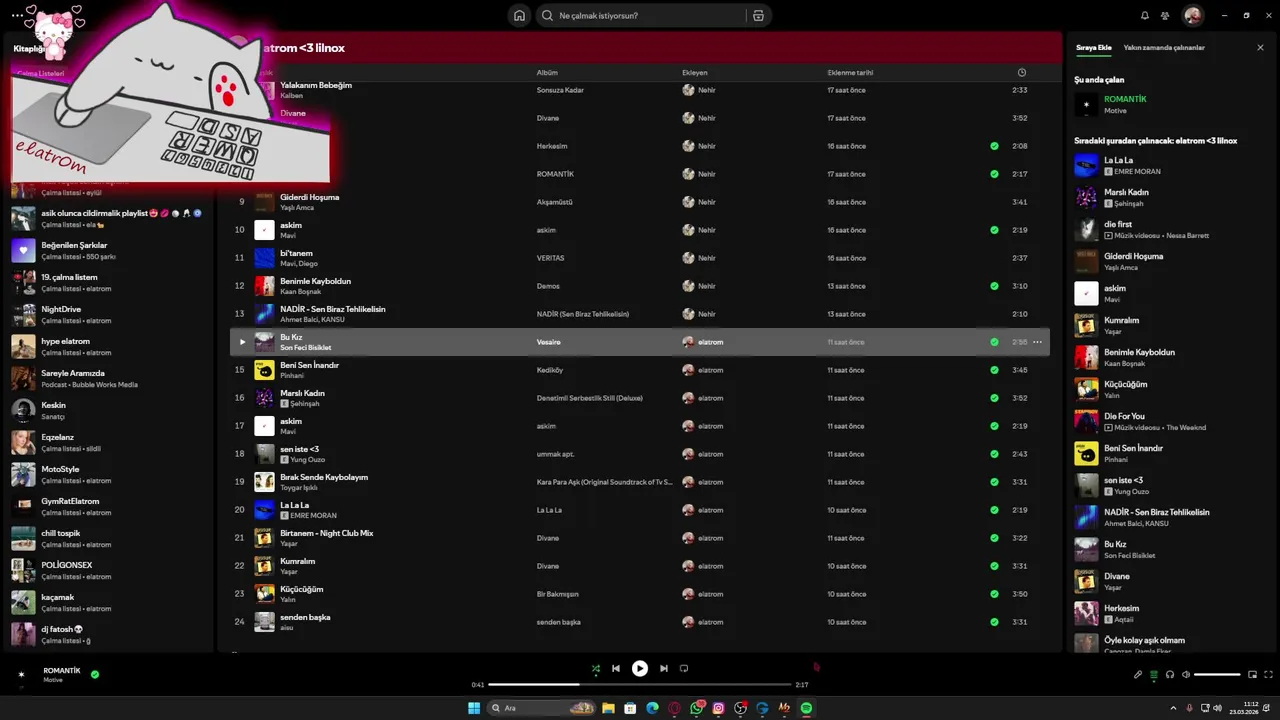
Task: Click the Ekleyen column header
Action: (695, 73)
